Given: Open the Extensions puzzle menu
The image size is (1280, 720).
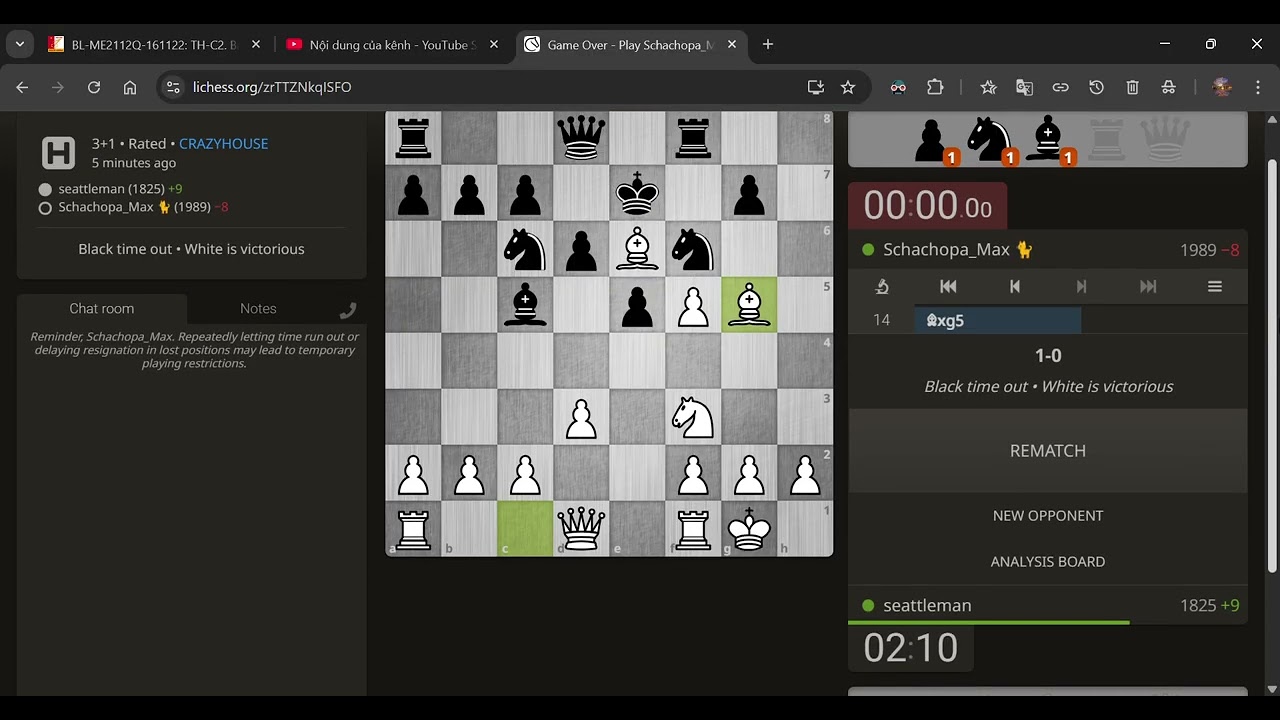Looking at the screenshot, I should click(935, 87).
